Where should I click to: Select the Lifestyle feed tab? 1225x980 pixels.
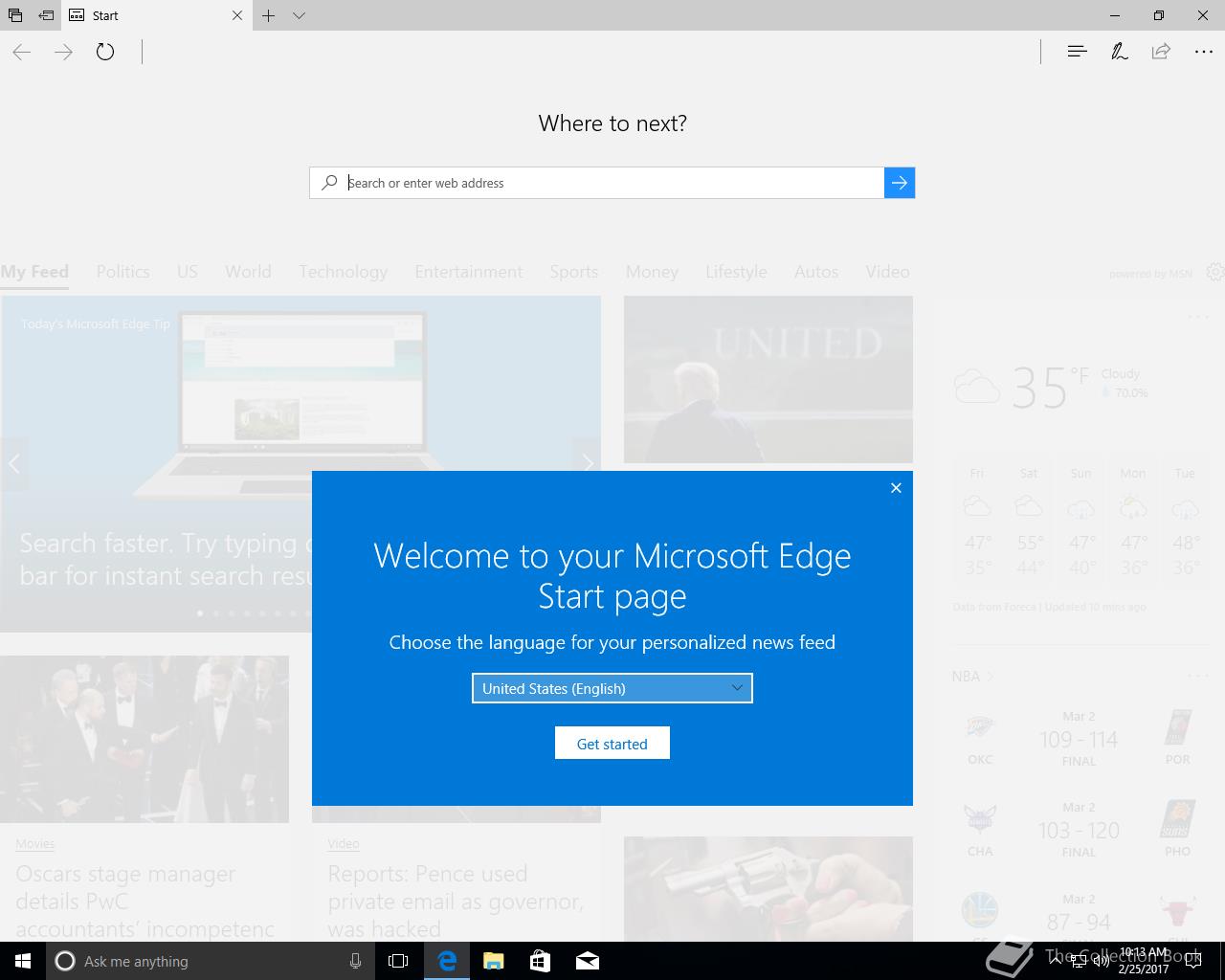tap(736, 272)
